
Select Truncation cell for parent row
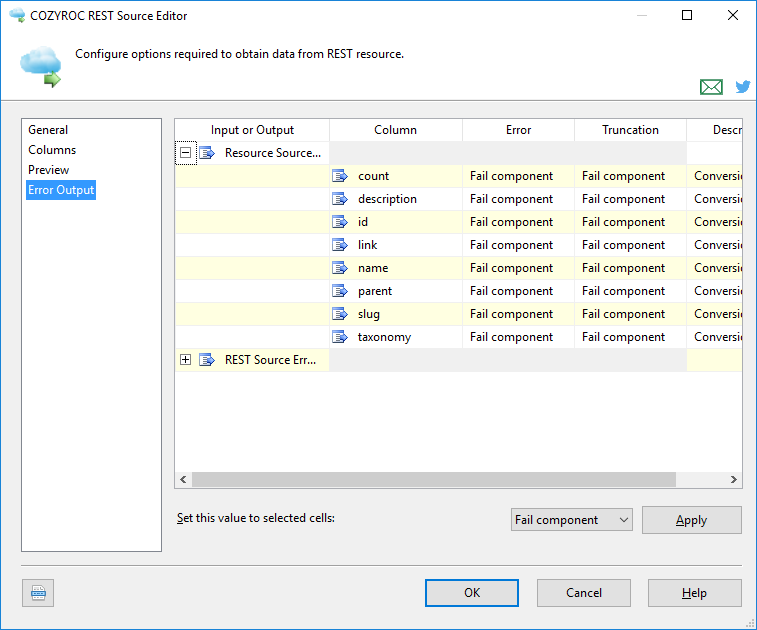631,291
